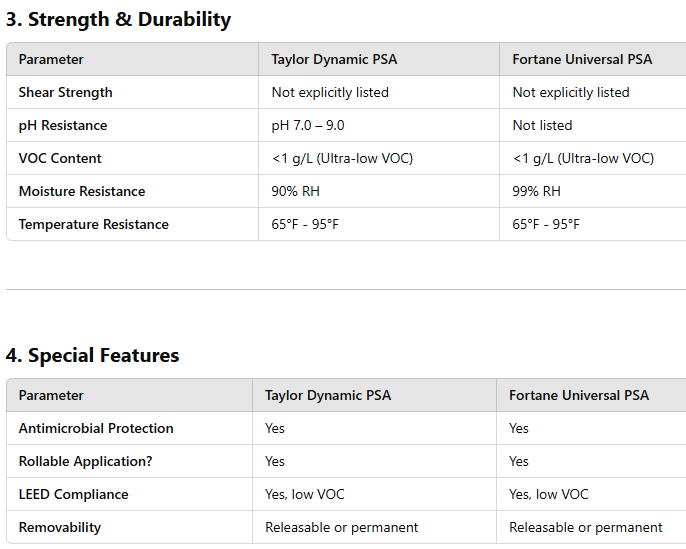Click the Rollable Application? parameter
Viewport: 686px width, 549px height.
(86, 462)
